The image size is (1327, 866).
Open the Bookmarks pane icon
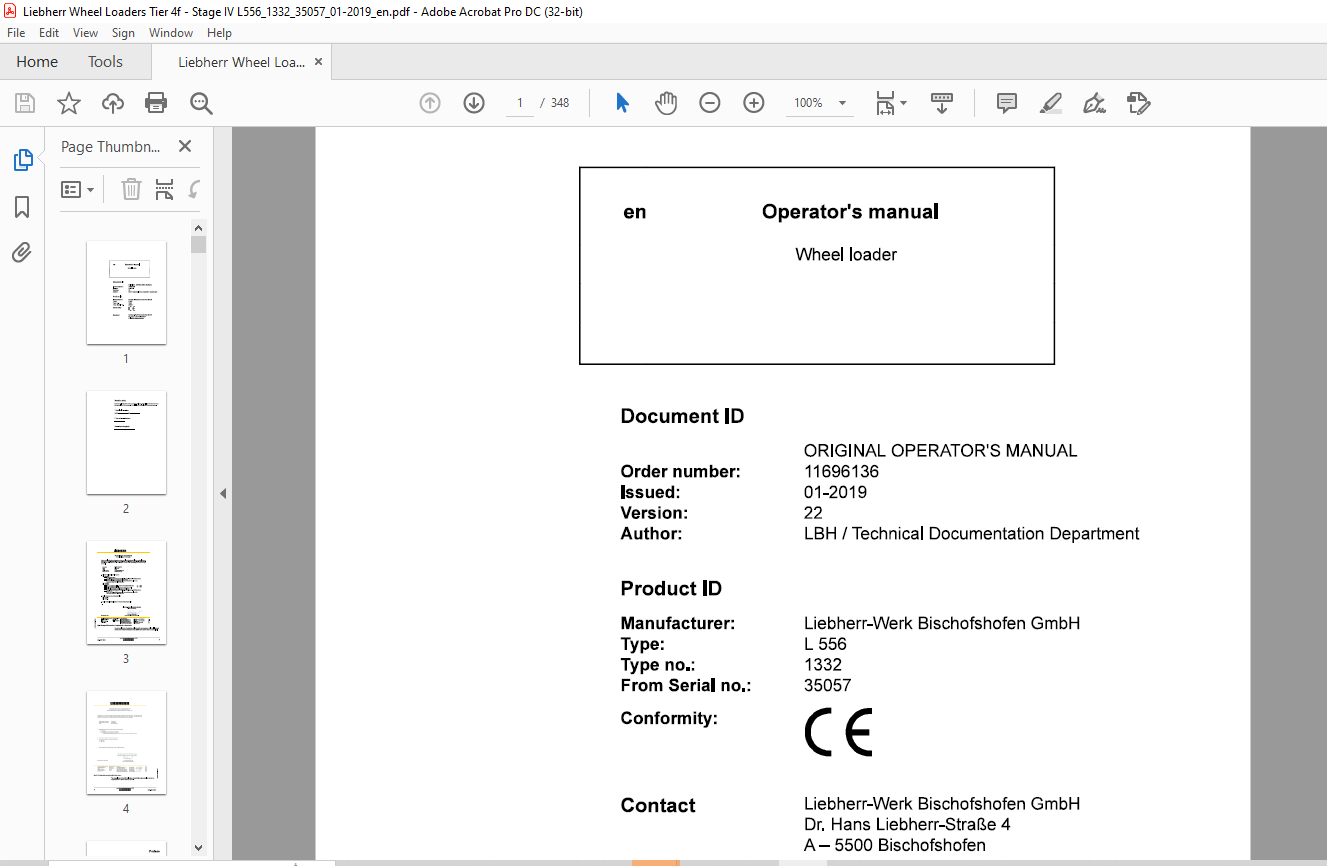click(x=22, y=207)
